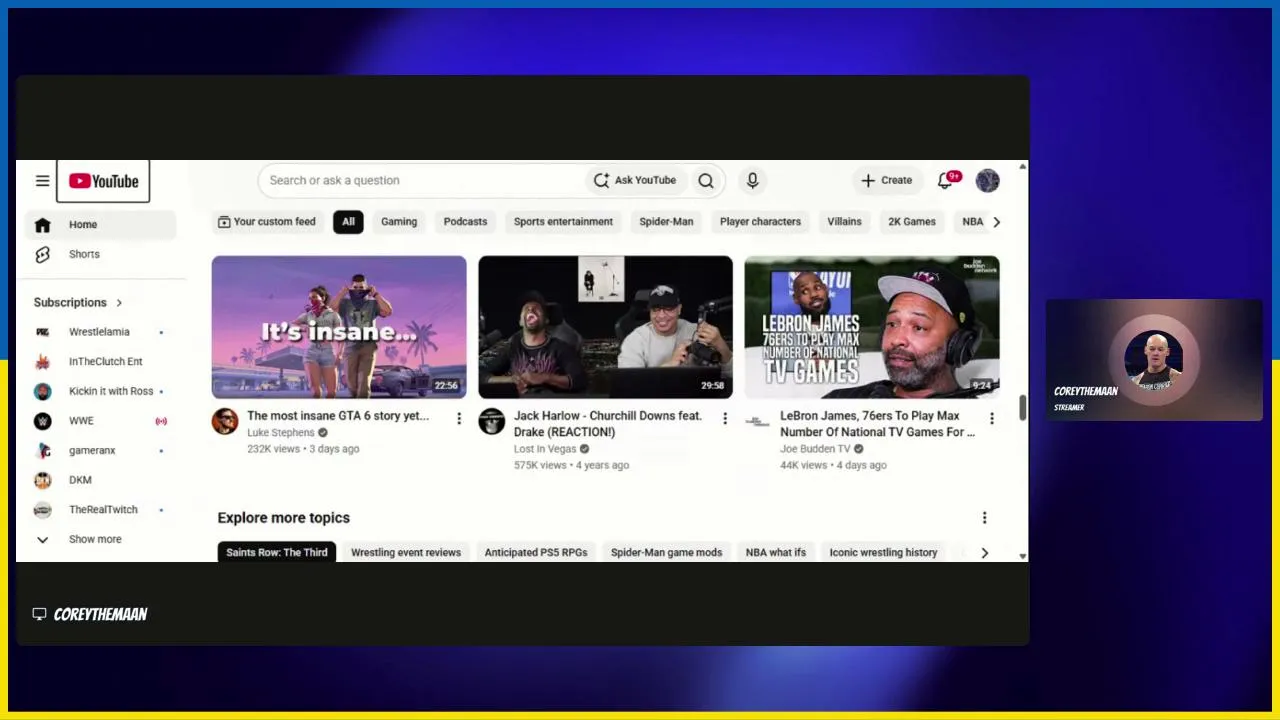Viewport: 1280px width, 720px height.
Task: Click the Subscriptions heading
Action: point(70,303)
